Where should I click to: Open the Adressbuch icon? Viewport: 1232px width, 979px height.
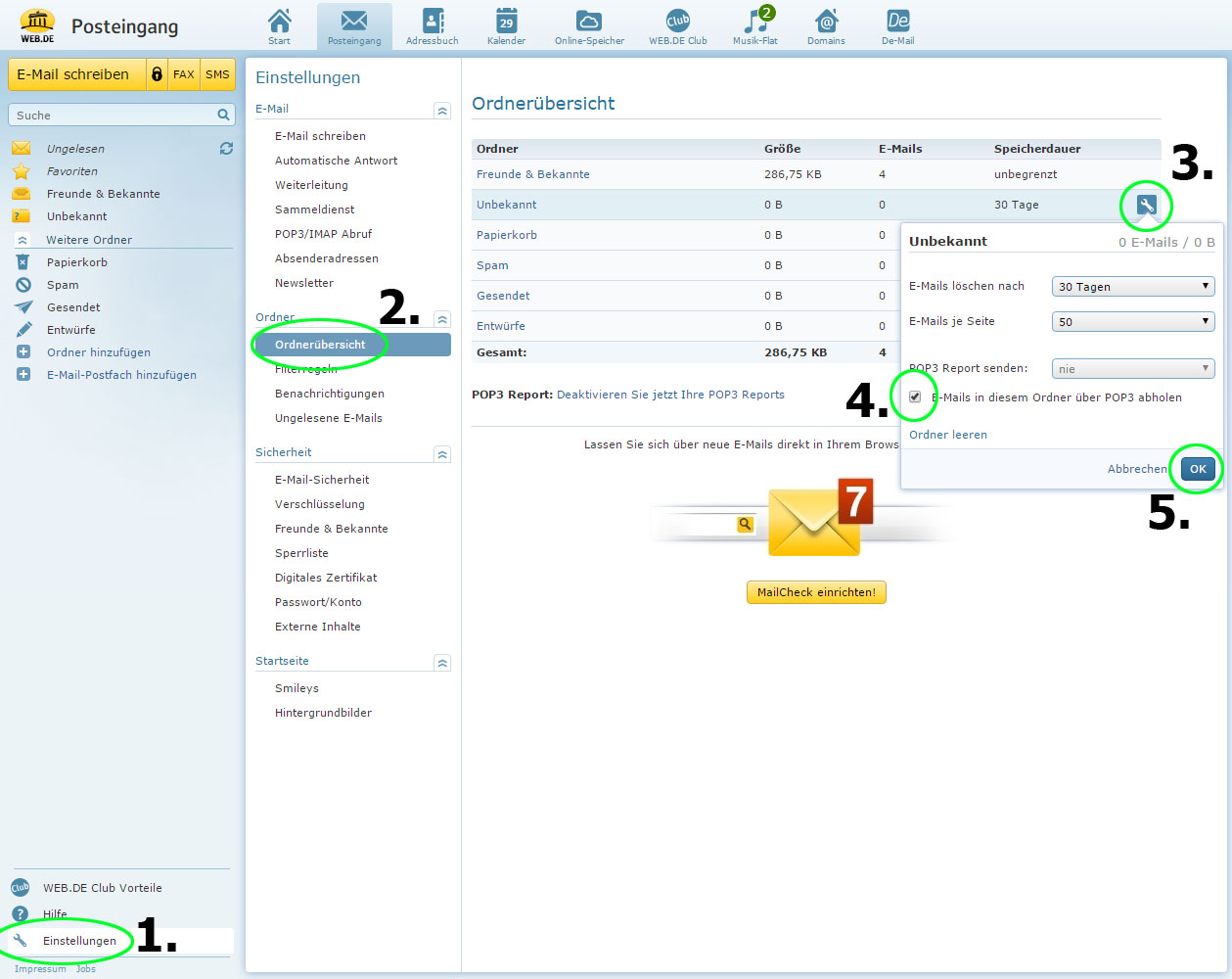tap(433, 21)
